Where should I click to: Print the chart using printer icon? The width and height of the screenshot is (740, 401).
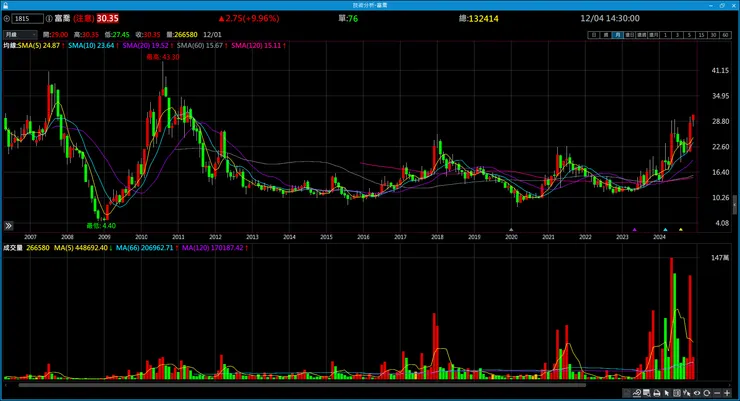[656, 393]
